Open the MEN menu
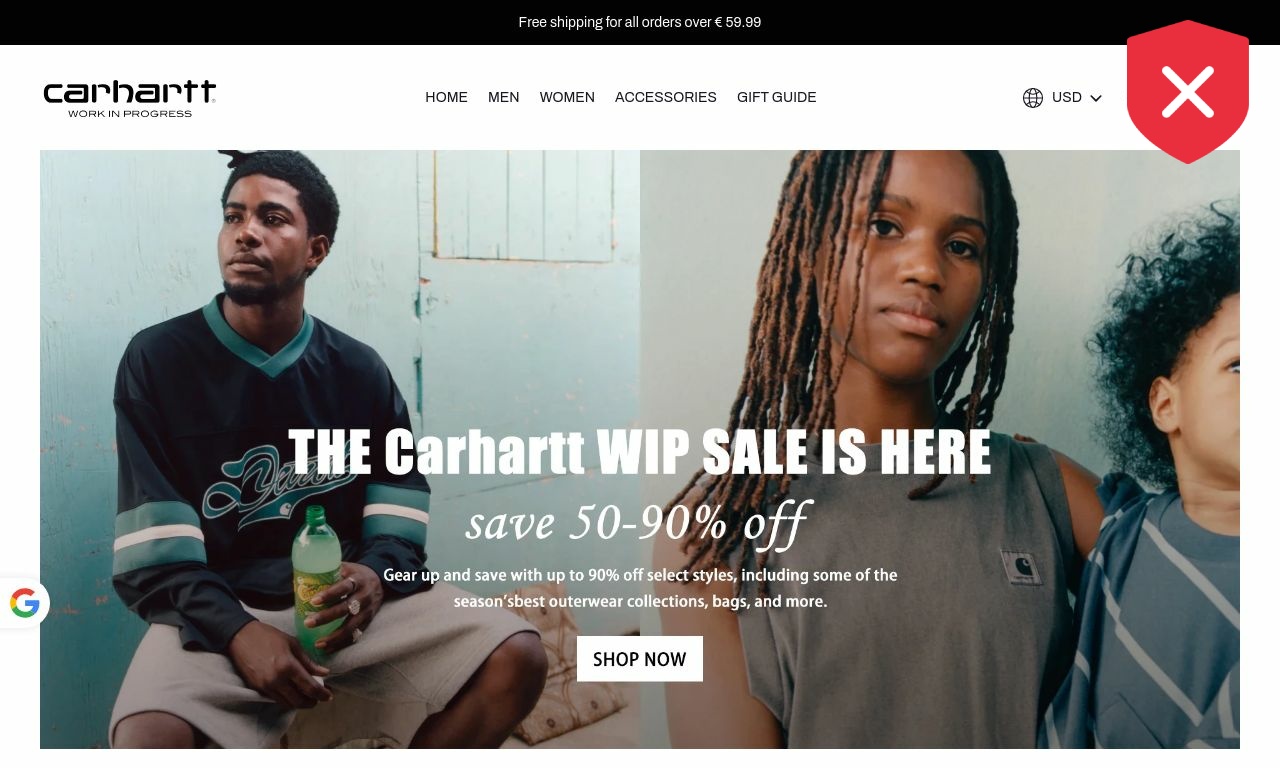Screen dimensions: 1280x768 (x=503, y=97)
